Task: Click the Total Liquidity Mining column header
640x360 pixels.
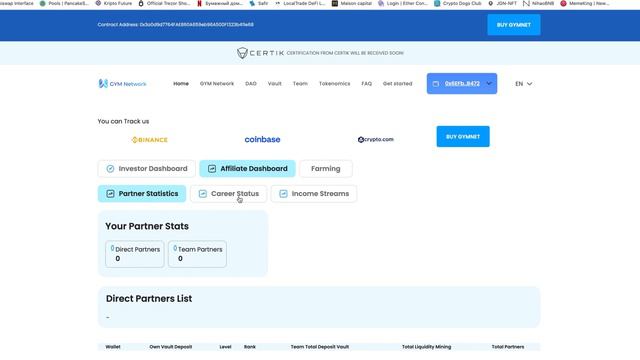Action: tap(427, 347)
